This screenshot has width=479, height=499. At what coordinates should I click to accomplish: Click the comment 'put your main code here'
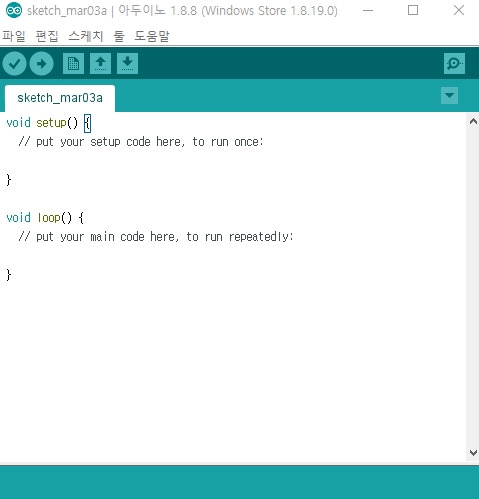[107, 237]
